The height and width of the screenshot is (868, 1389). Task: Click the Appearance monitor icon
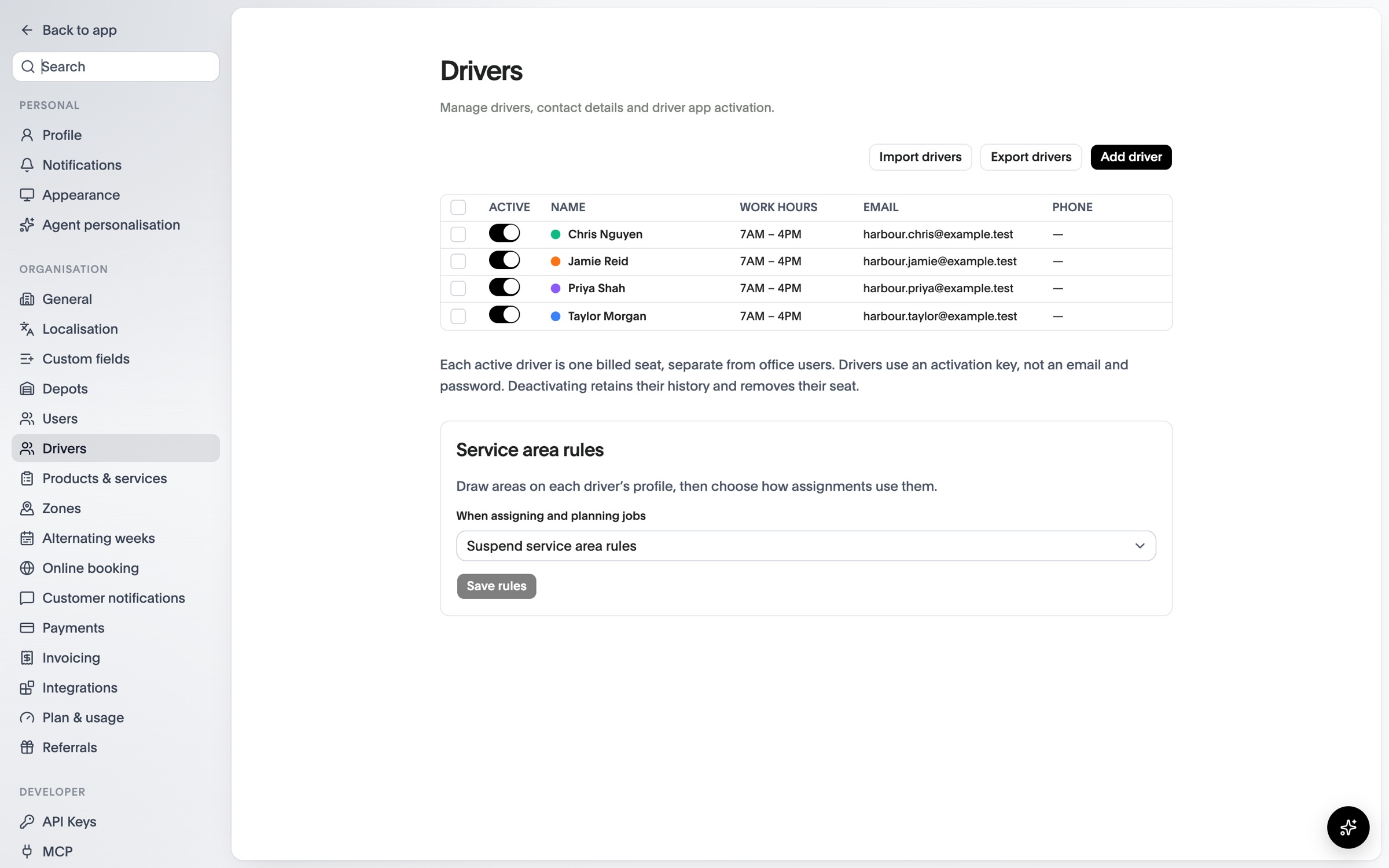coord(27,195)
